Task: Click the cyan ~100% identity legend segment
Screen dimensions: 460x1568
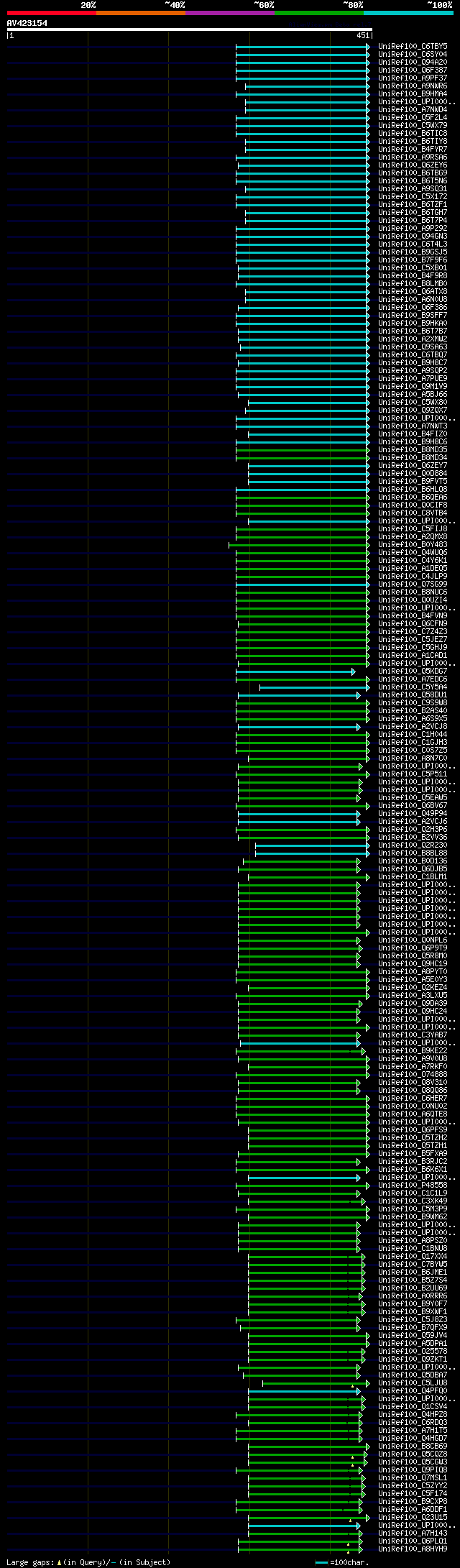Action: [408, 13]
